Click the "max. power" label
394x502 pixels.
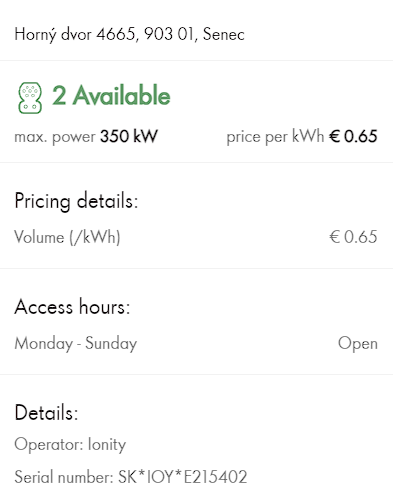point(55,137)
